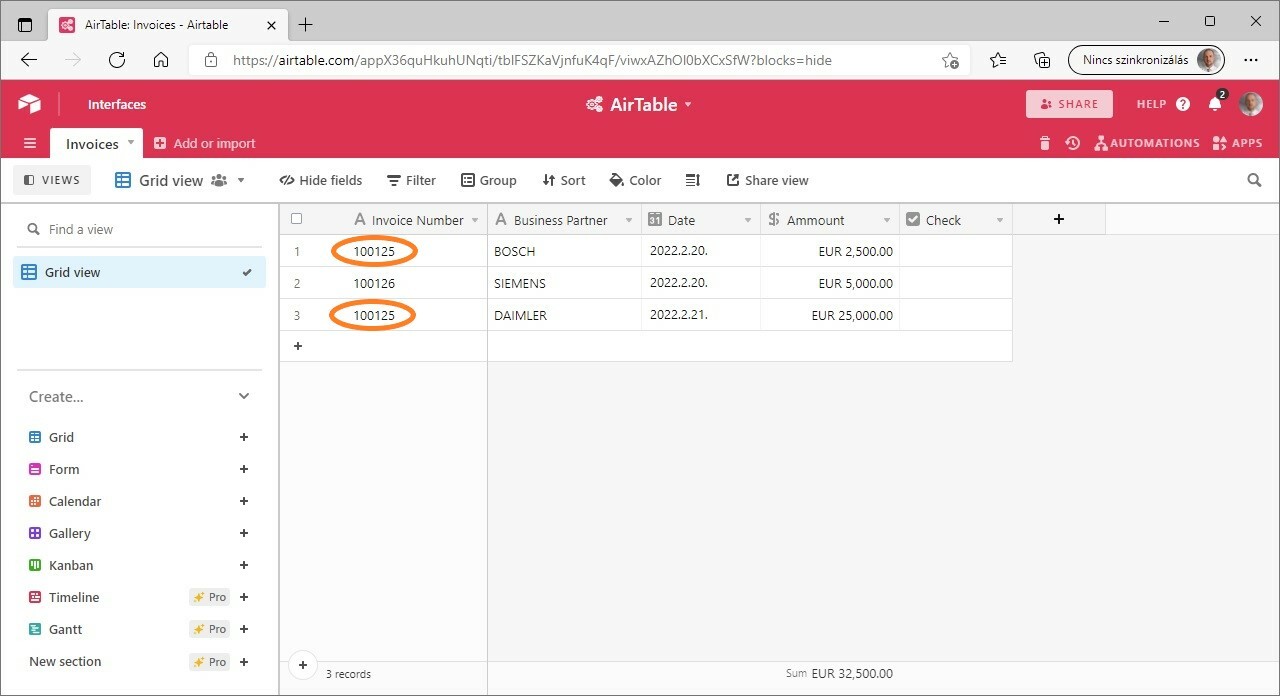Open the Sort option

tap(564, 180)
